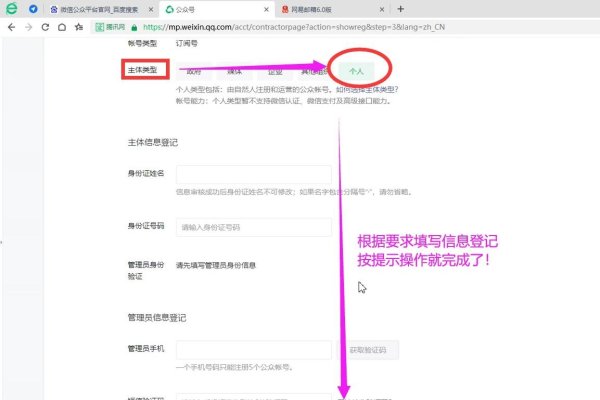Click the 身份证号码 input field

254,227
